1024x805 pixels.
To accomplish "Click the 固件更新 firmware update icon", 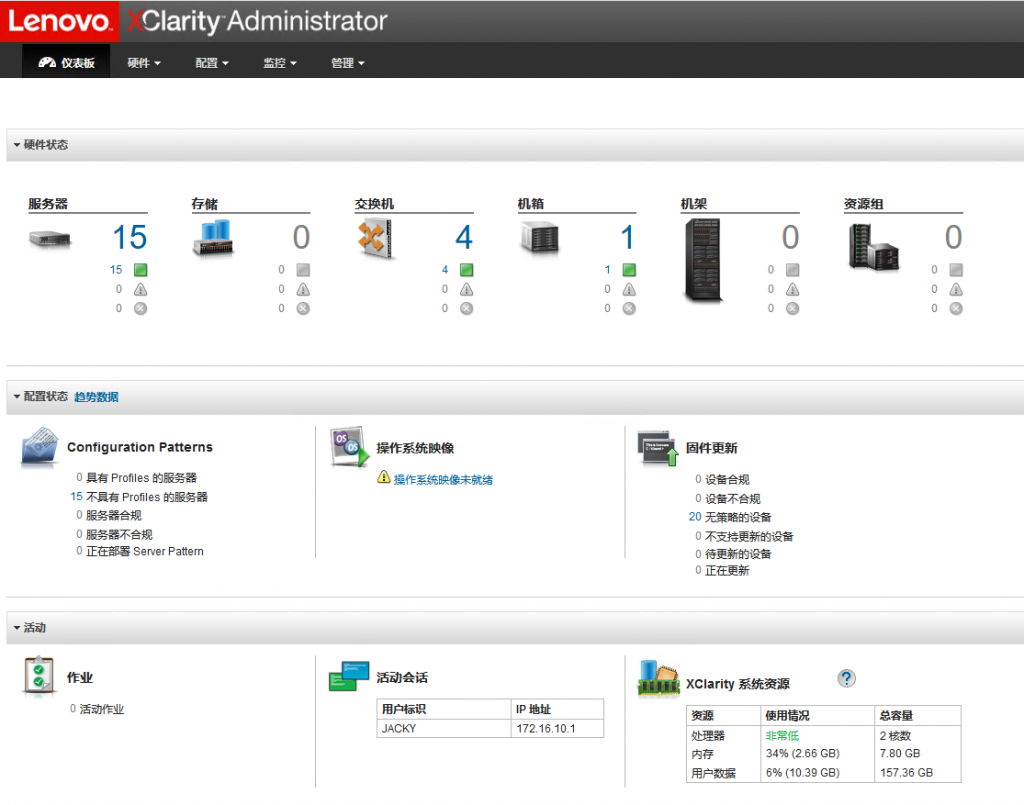I will pyautogui.click(x=658, y=448).
